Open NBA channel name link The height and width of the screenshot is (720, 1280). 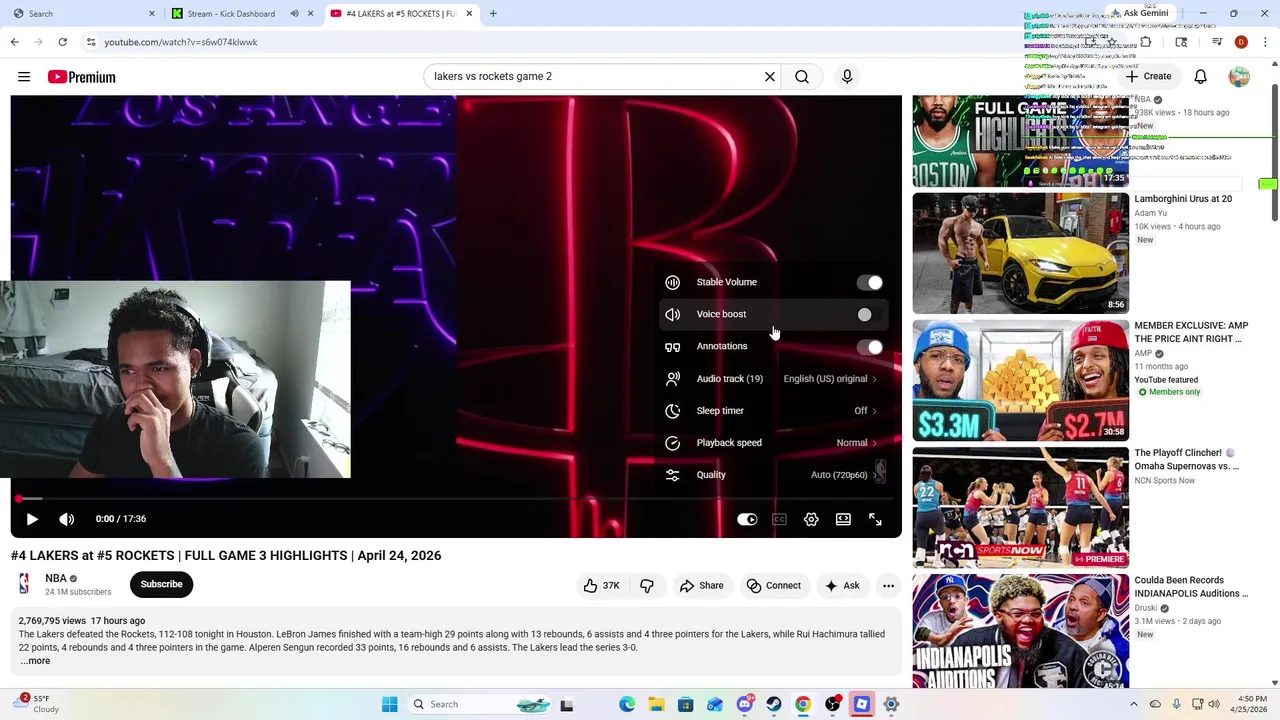[56, 578]
